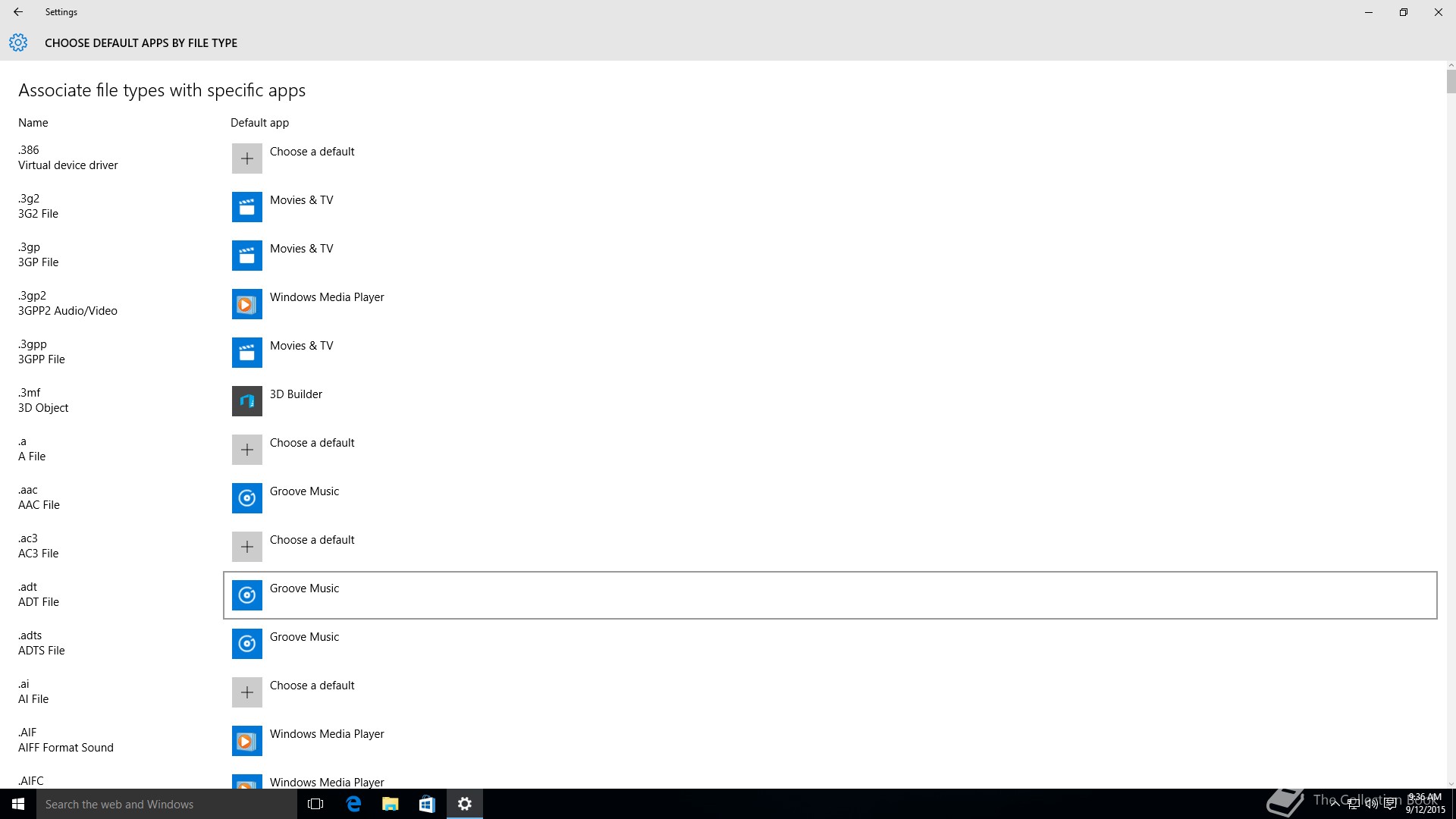Click the '3GPP2 Audio/Video' description

[x=67, y=311]
